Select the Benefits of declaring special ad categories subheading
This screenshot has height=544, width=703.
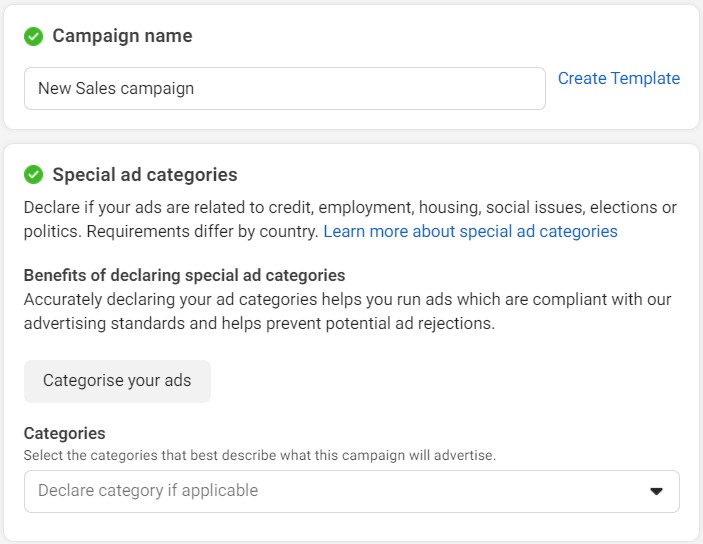[x=184, y=275]
